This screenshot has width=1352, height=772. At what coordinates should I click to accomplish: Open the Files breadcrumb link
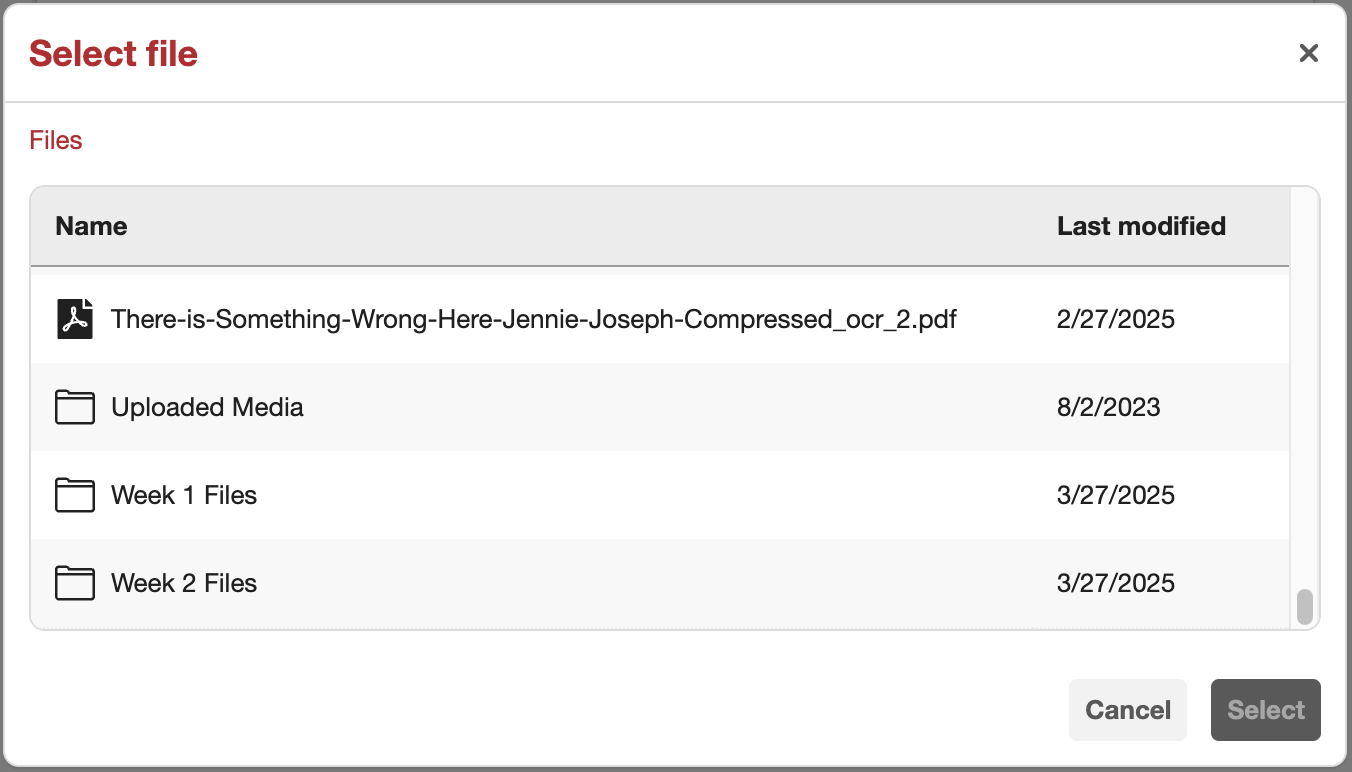(x=55, y=140)
